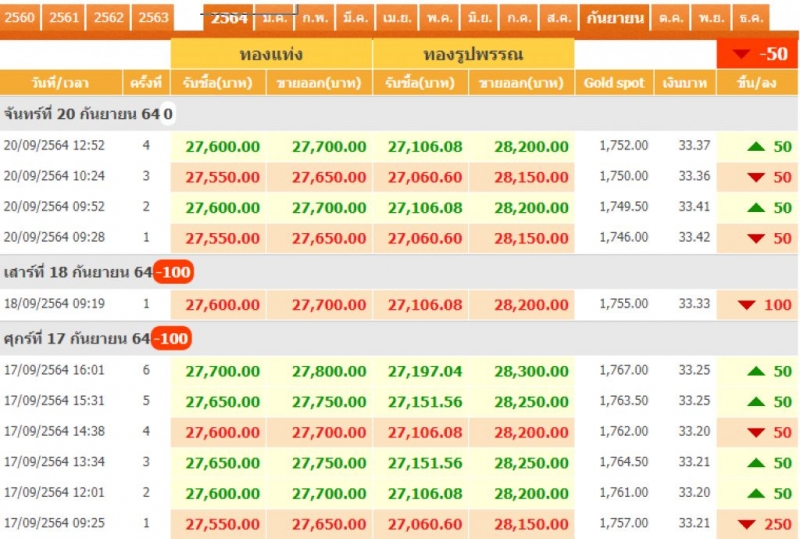Select the กันยายน month tab
Screen dimensions: 800x539
(x=615, y=17)
